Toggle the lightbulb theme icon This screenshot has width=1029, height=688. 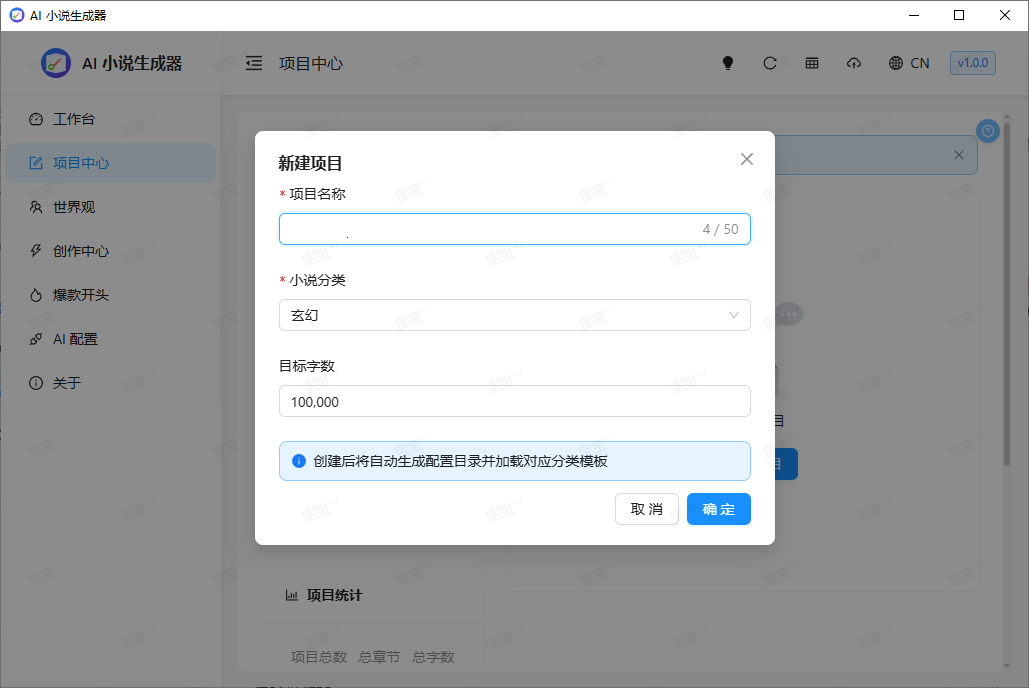coord(728,63)
